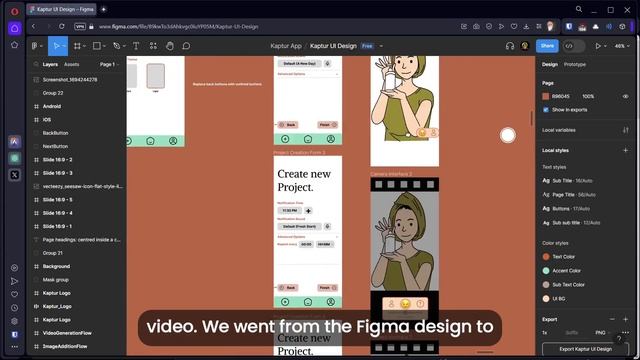
Task: Click the VPN badge in address bar
Action: pos(80,27)
